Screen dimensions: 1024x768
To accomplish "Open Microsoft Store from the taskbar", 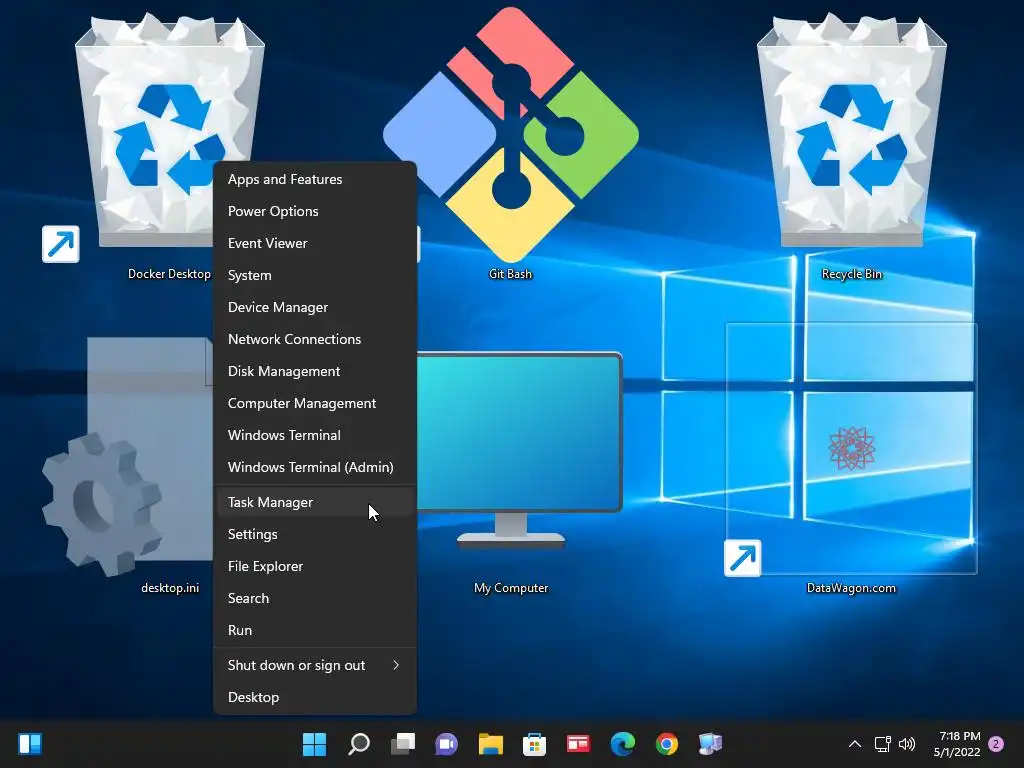I will (x=534, y=744).
